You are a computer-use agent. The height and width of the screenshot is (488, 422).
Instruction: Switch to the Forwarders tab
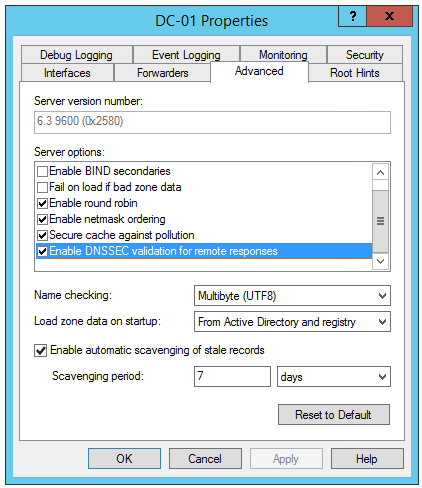point(162,73)
